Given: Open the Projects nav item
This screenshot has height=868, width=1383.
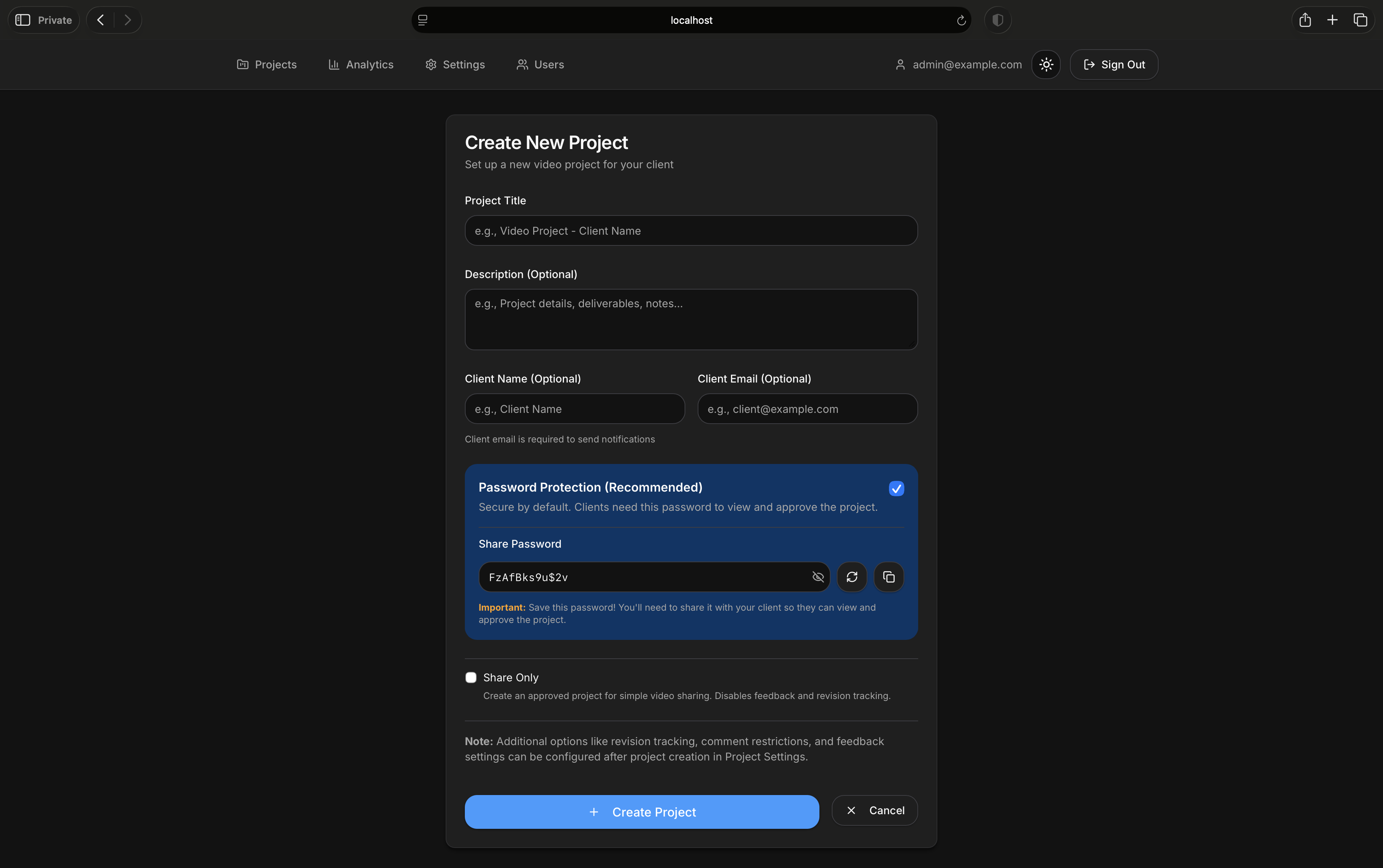Looking at the screenshot, I should tap(267, 64).
